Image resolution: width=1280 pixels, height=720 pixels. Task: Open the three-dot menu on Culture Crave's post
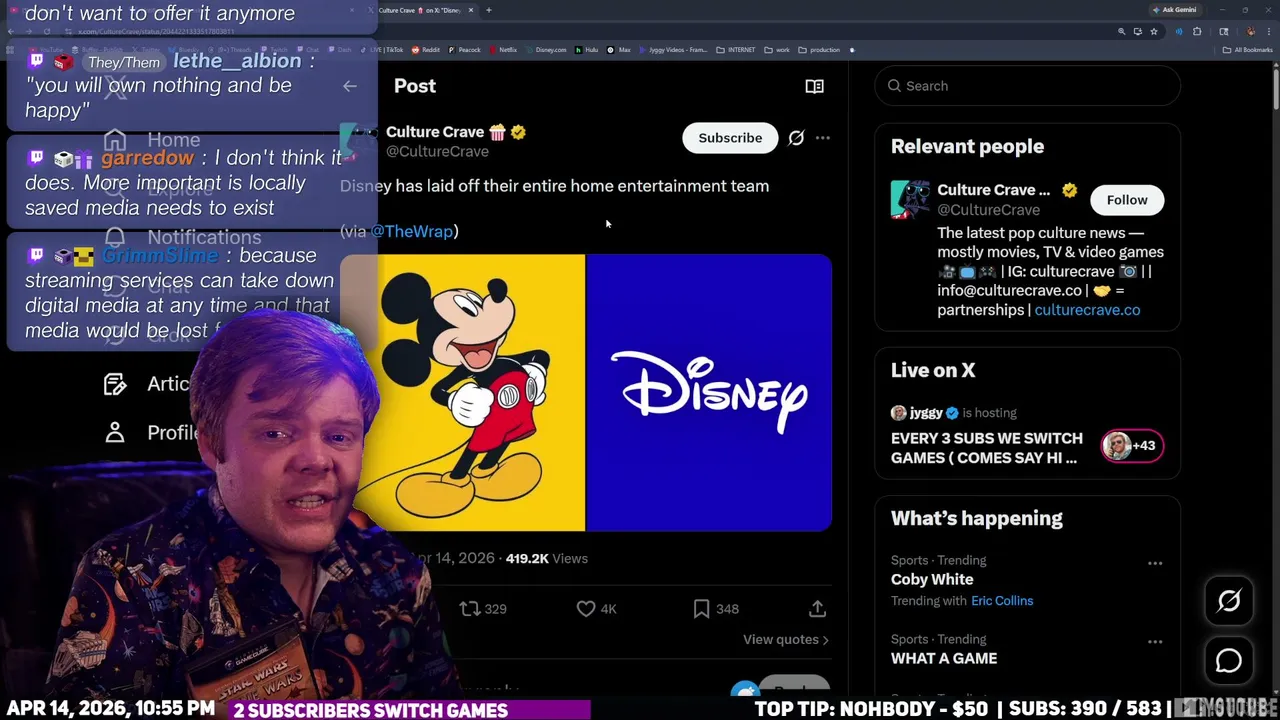click(822, 138)
